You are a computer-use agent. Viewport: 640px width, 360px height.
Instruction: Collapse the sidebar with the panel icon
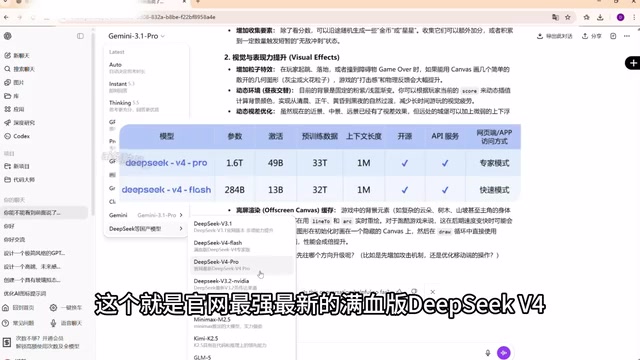pyautogui.click(x=80, y=36)
